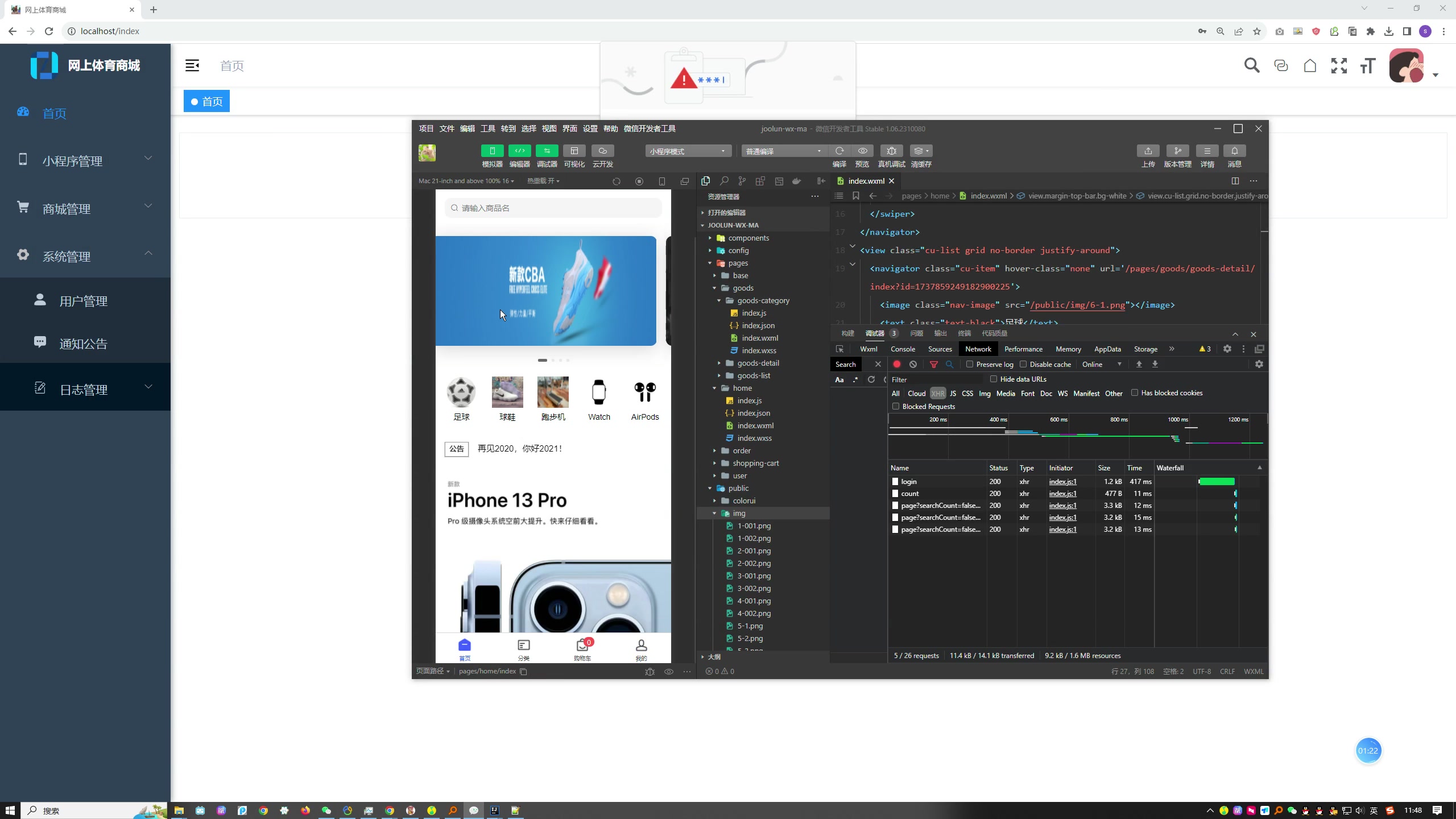Open project details (详情)

pos(1207,151)
